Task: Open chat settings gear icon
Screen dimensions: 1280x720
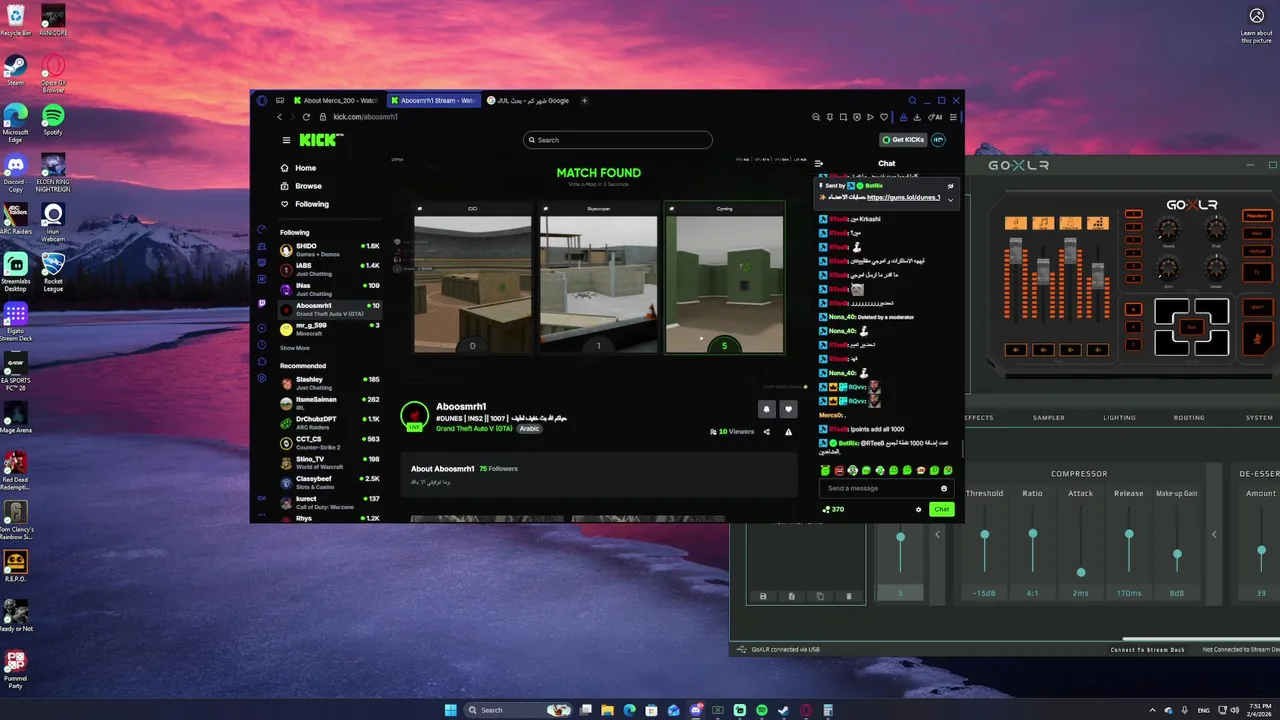Action: pos(918,509)
